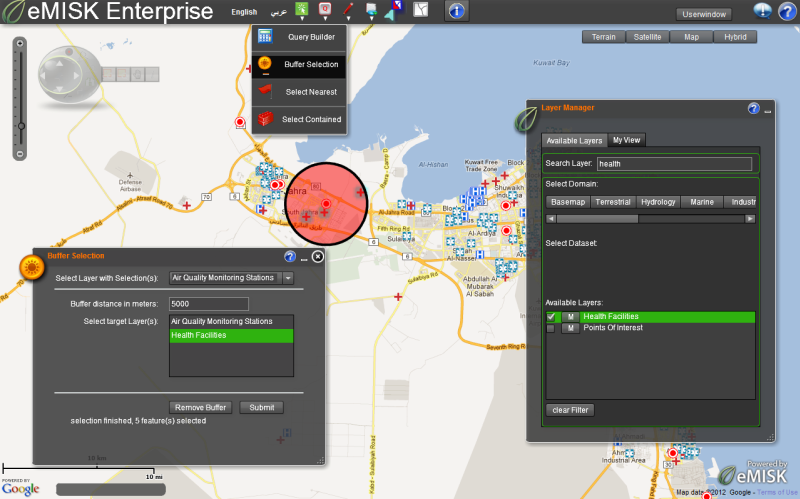The height and width of the screenshot is (499, 800).
Task: Click the M button for Health Facilities
Action: (570, 317)
